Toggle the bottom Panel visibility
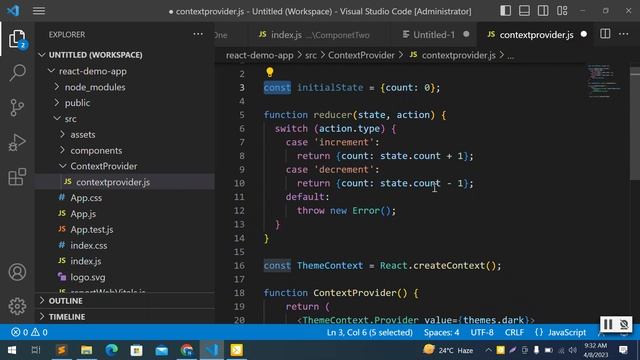 (524, 11)
